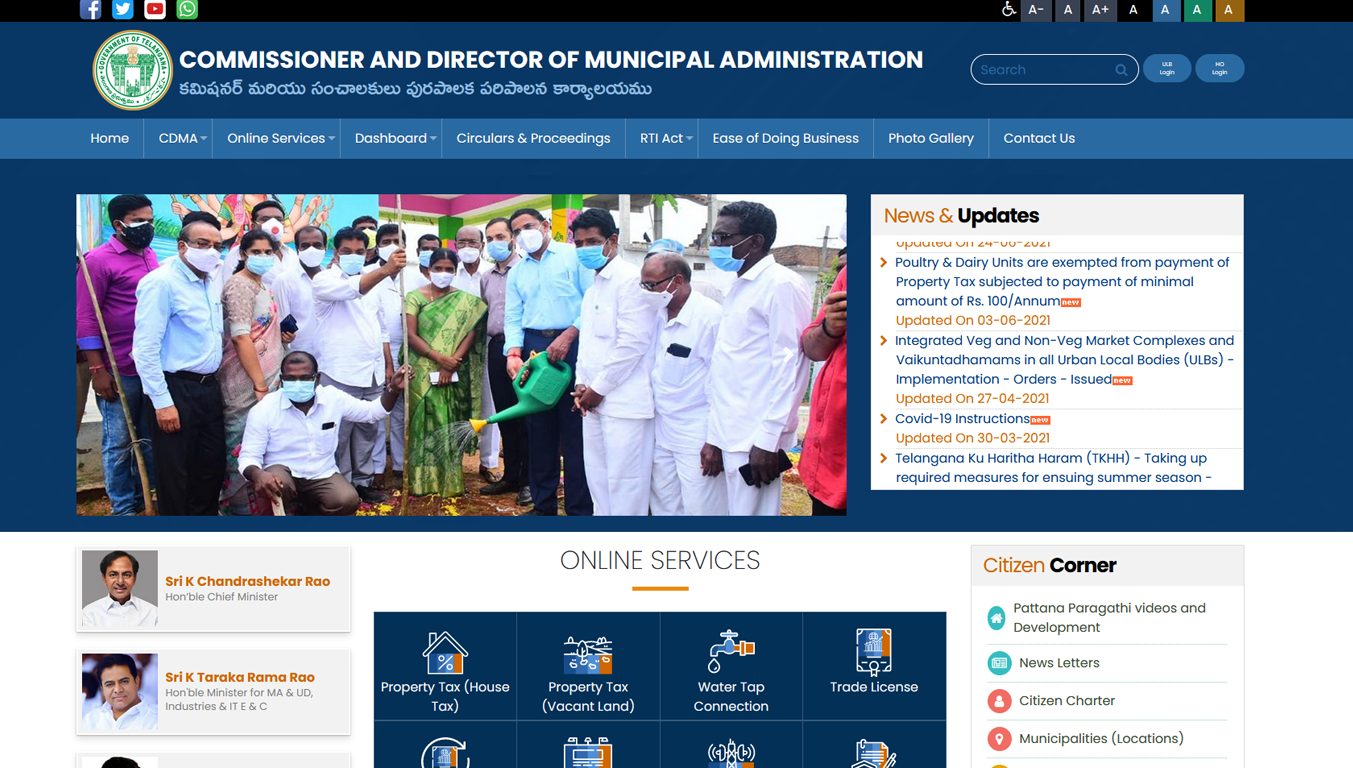1353x768 pixels.
Task: Click 'Updated On 03-06-2021' text
Action: click(x=972, y=321)
